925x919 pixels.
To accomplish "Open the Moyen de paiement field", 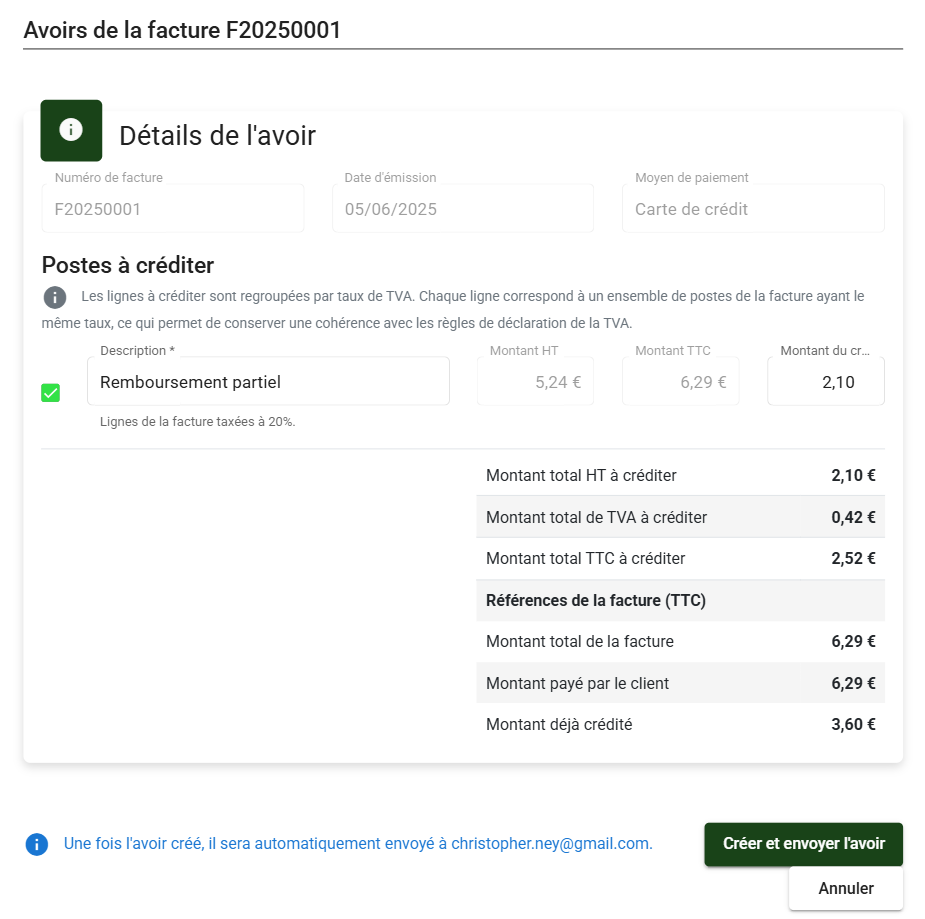I will pos(753,208).
